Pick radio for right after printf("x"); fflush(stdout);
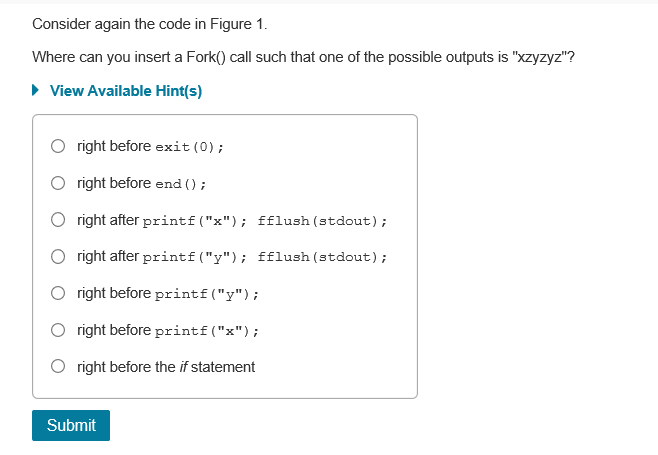Image resolution: width=658 pixels, height=455 pixels. [59, 220]
